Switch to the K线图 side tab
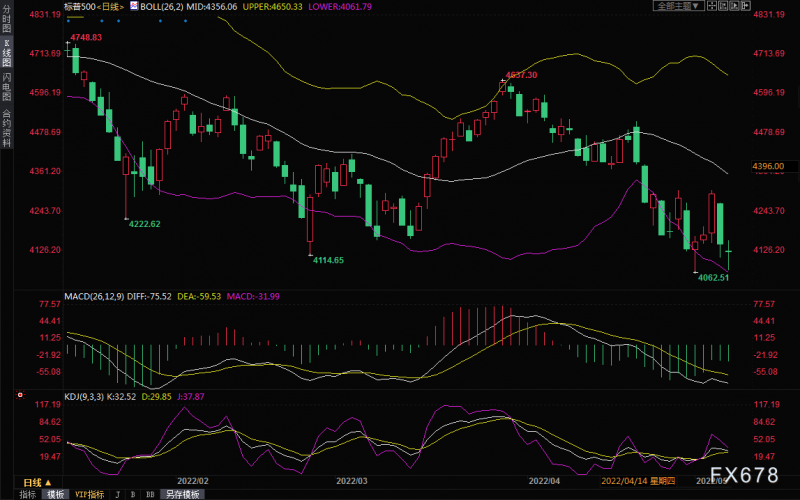800x500 pixels. tap(6, 53)
